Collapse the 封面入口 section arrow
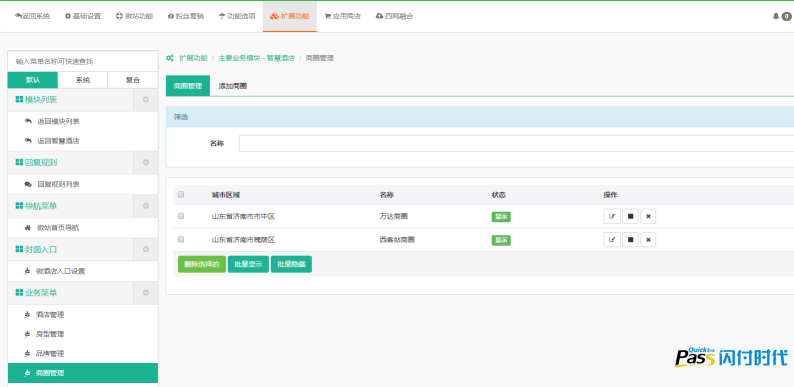Screen dimensions: 794x387 [146, 249]
